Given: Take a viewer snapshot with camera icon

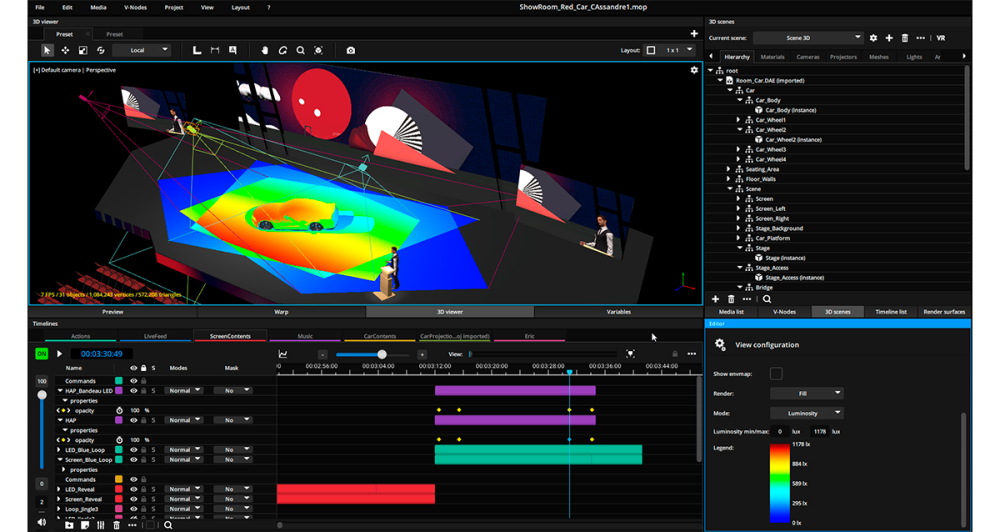Looking at the screenshot, I should point(351,50).
